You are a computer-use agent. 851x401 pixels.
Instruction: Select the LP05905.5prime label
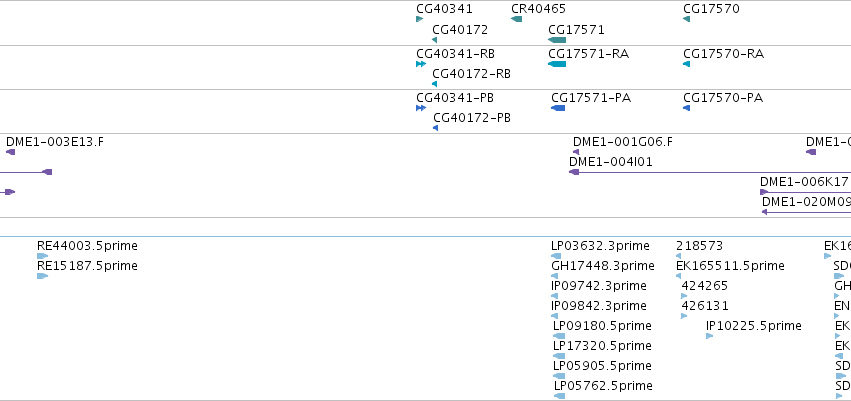click(x=602, y=366)
